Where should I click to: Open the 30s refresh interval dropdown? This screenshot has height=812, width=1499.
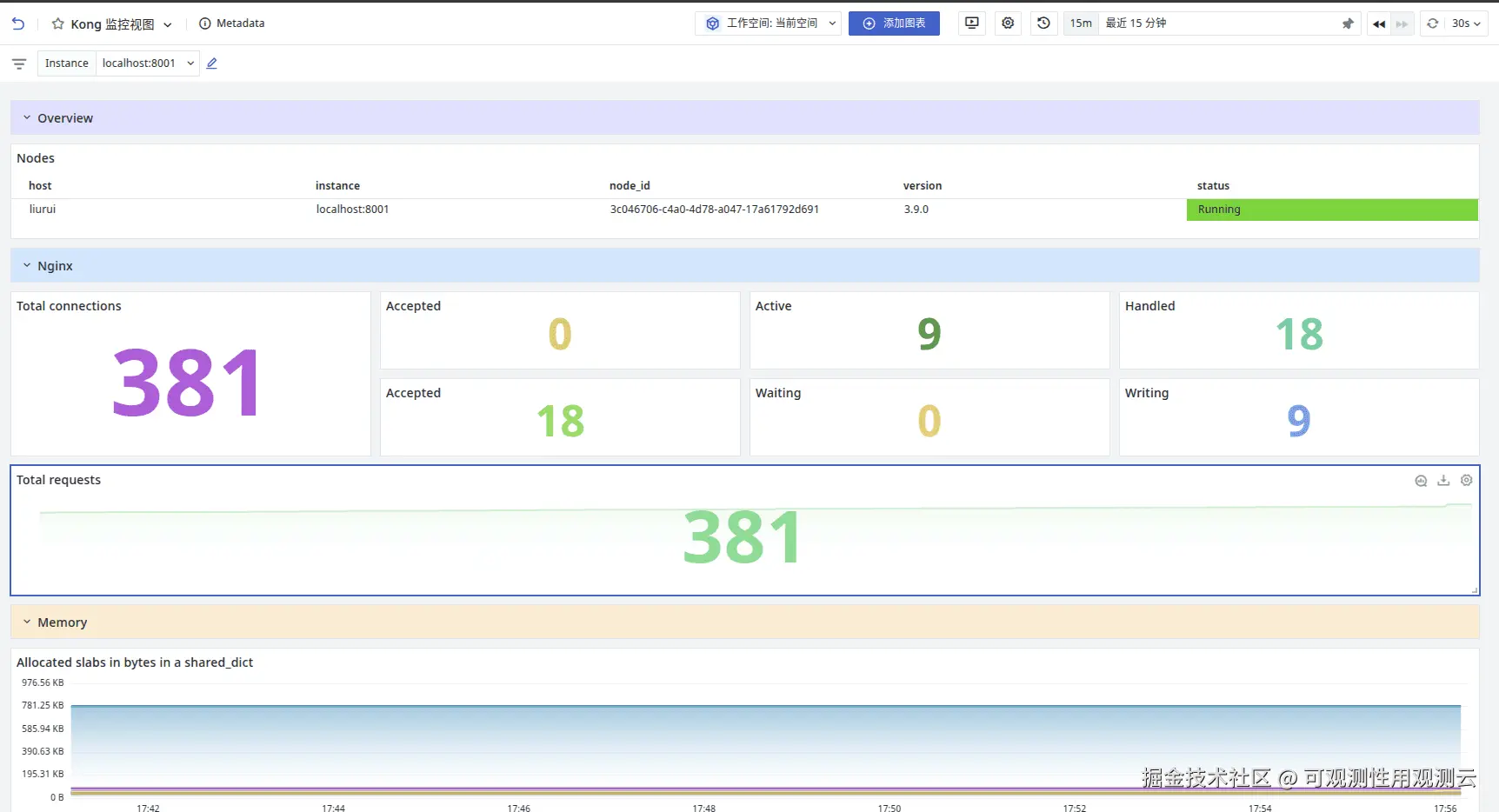click(x=1466, y=23)
